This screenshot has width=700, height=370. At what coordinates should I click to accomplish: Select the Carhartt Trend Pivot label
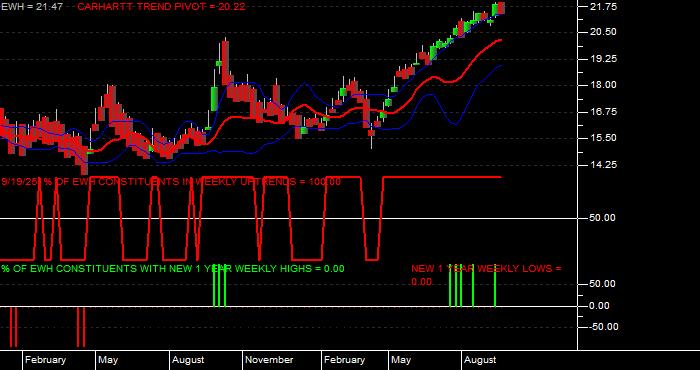[161, 6]
